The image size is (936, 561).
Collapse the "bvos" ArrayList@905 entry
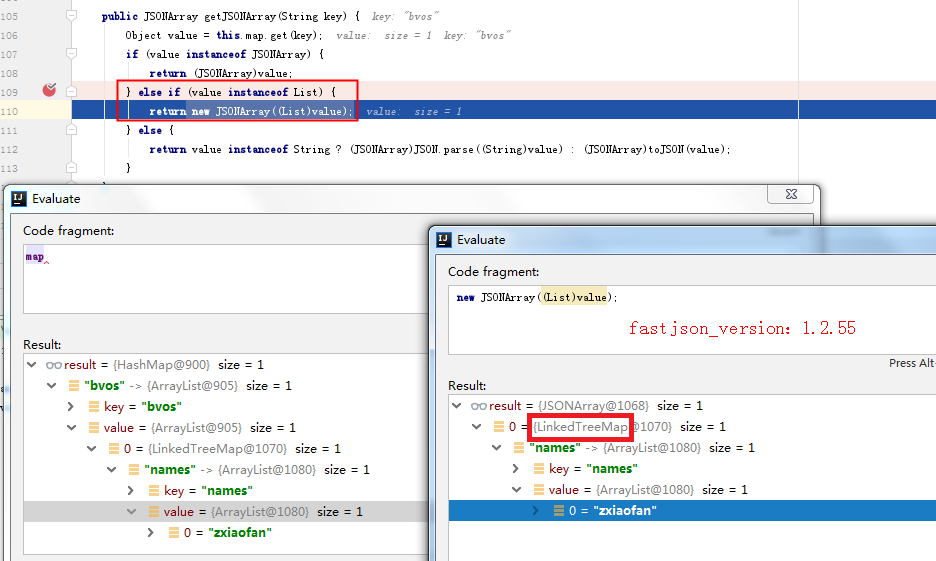pyautogui.click(x=52, y=386)
